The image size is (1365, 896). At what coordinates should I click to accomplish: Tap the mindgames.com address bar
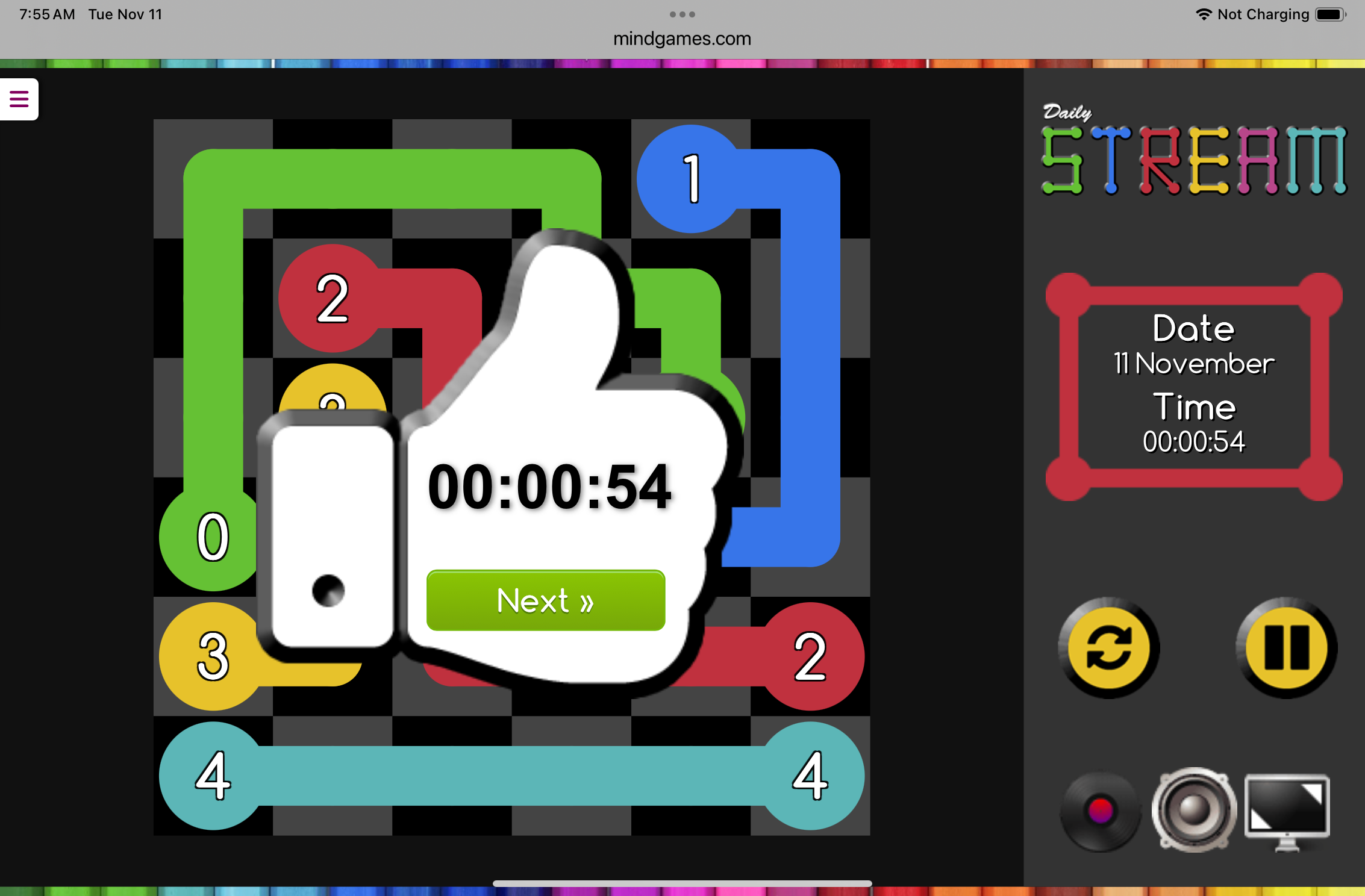[x=682, y=39]
